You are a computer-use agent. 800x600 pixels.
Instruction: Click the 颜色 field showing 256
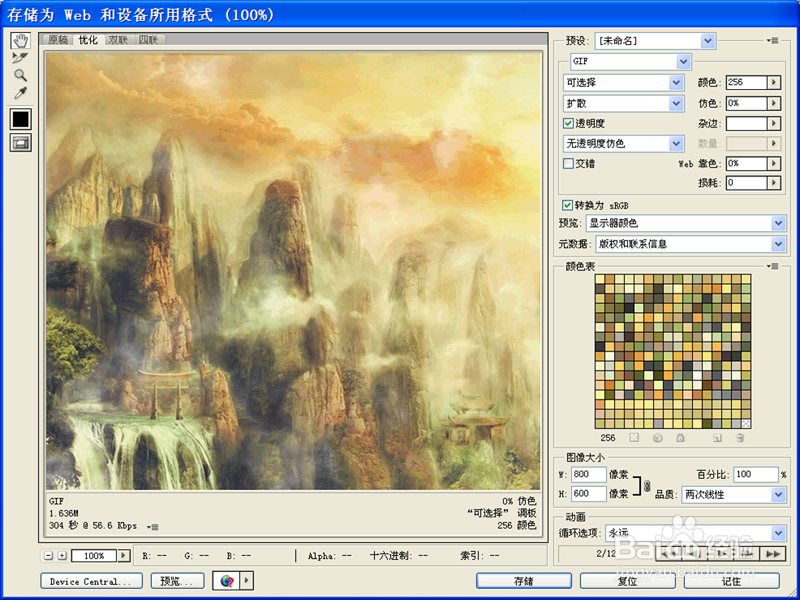coord(747,82)
